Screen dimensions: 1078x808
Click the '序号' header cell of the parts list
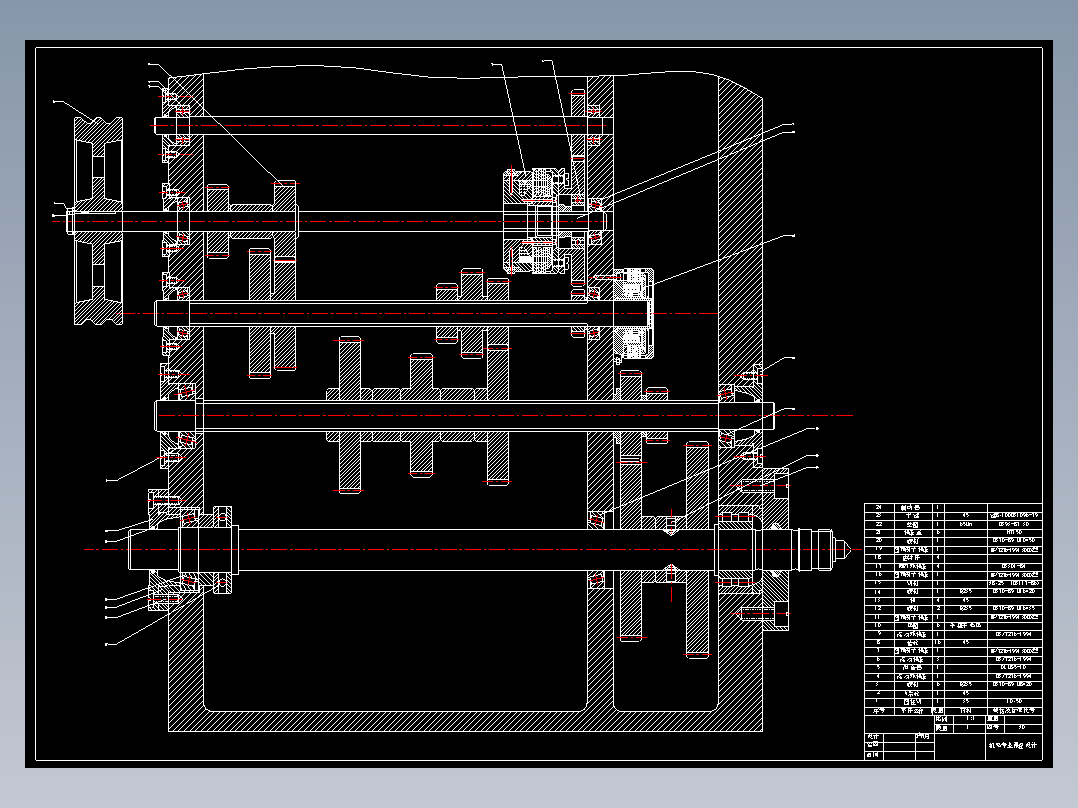[879, 710]
